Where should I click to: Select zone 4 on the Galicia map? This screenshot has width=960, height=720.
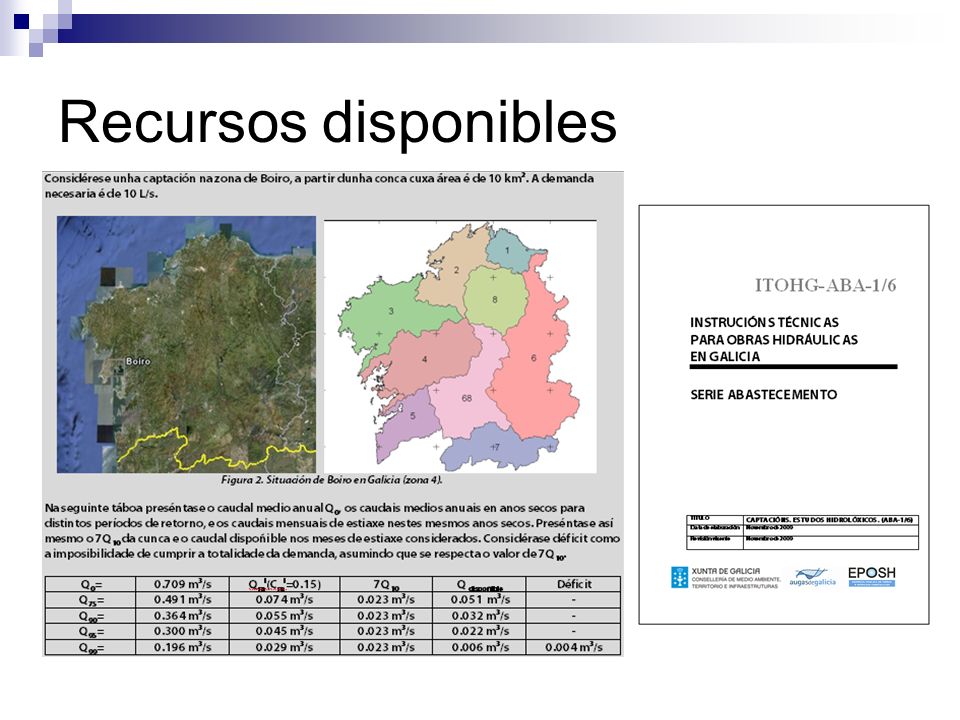pyautogui.click(x=424, y=359)
